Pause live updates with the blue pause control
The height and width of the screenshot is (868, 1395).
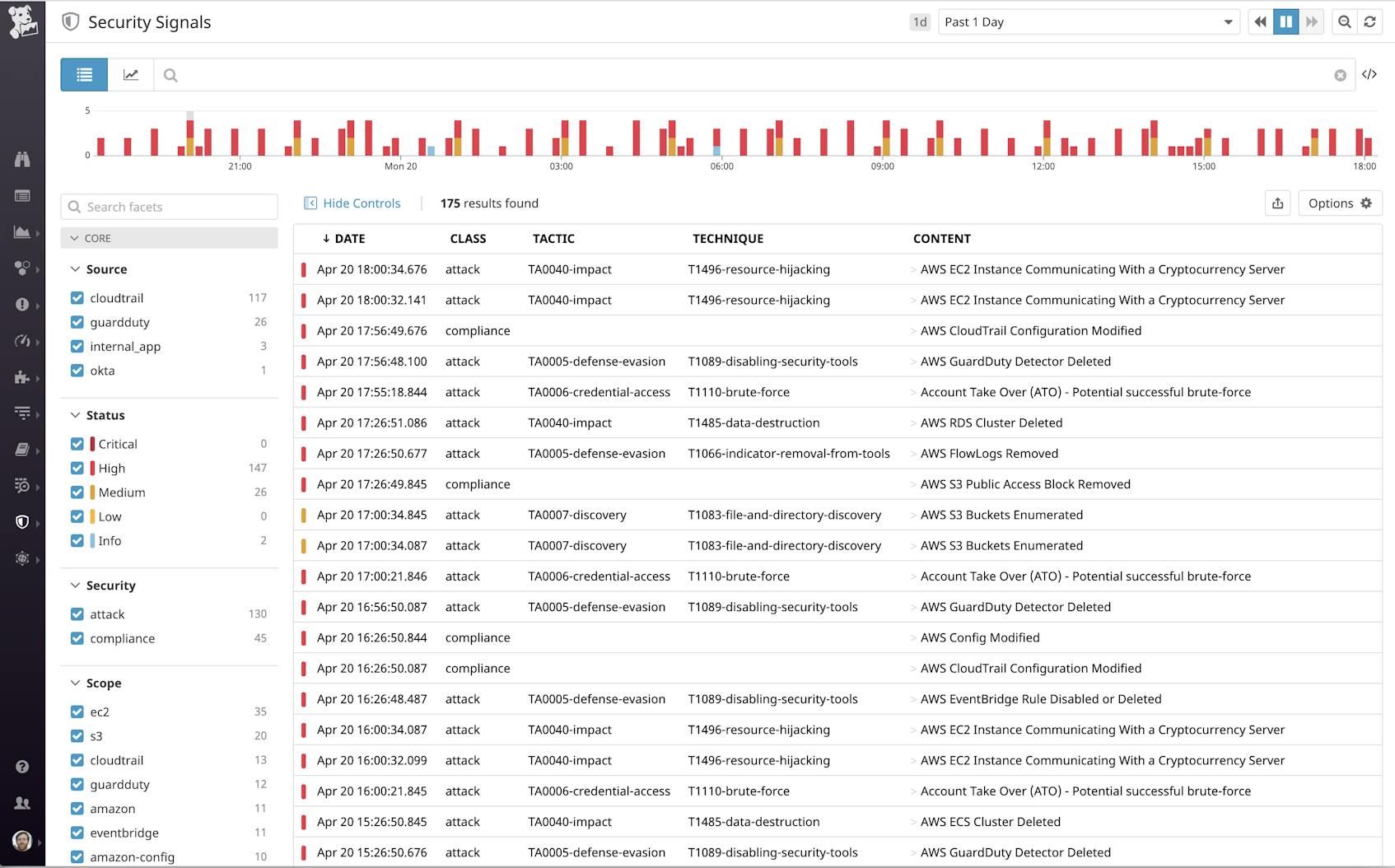(1285, 21)
